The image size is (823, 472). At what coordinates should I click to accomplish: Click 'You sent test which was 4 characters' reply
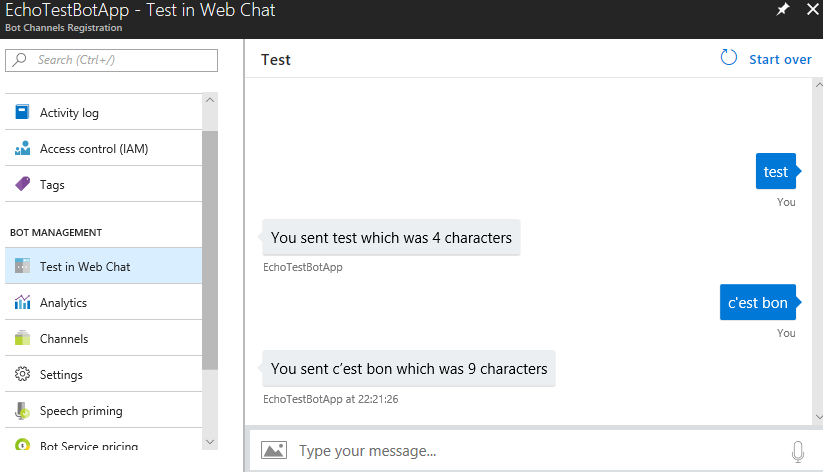coord(391,237)
